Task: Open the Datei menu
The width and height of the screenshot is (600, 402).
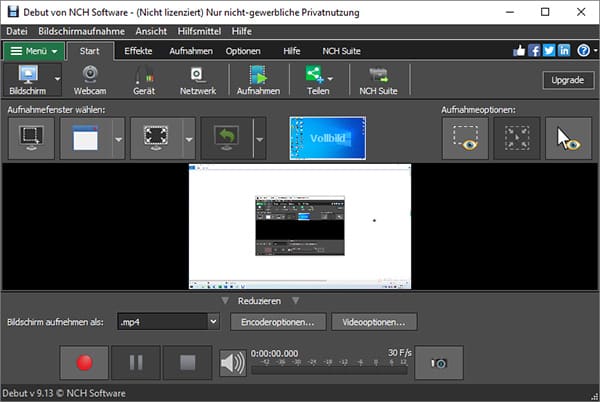Action: [x=17, y=31]
